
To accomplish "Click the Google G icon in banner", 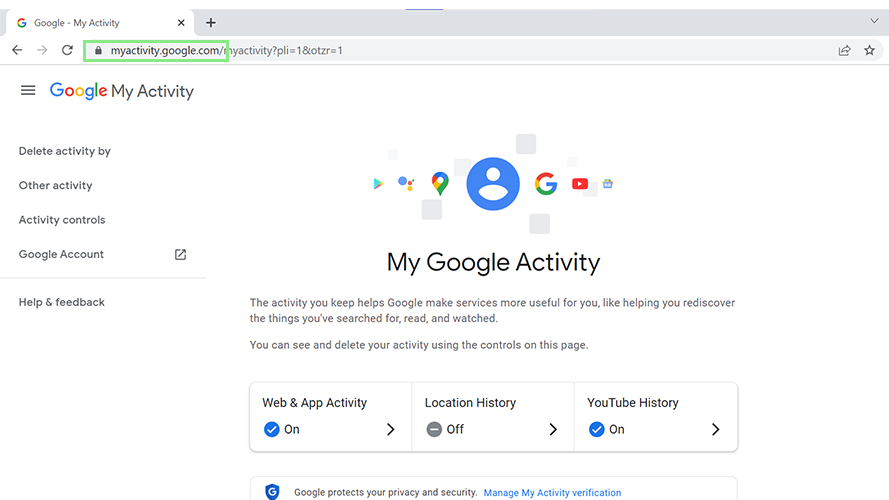I will [x=546, y=184].
